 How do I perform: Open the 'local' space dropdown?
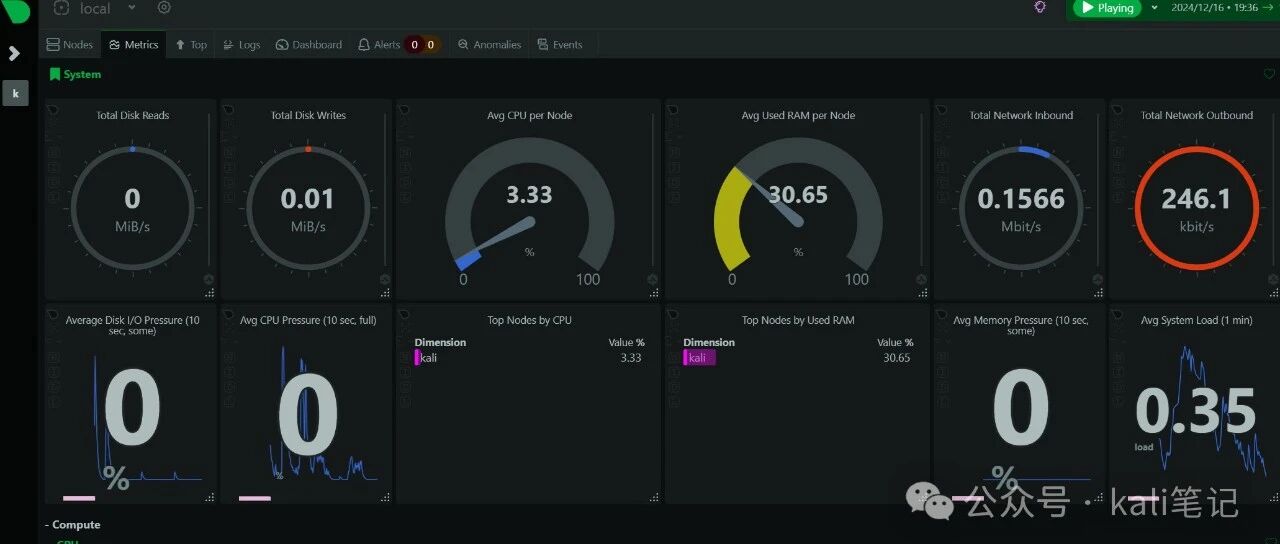coord(108,8)
